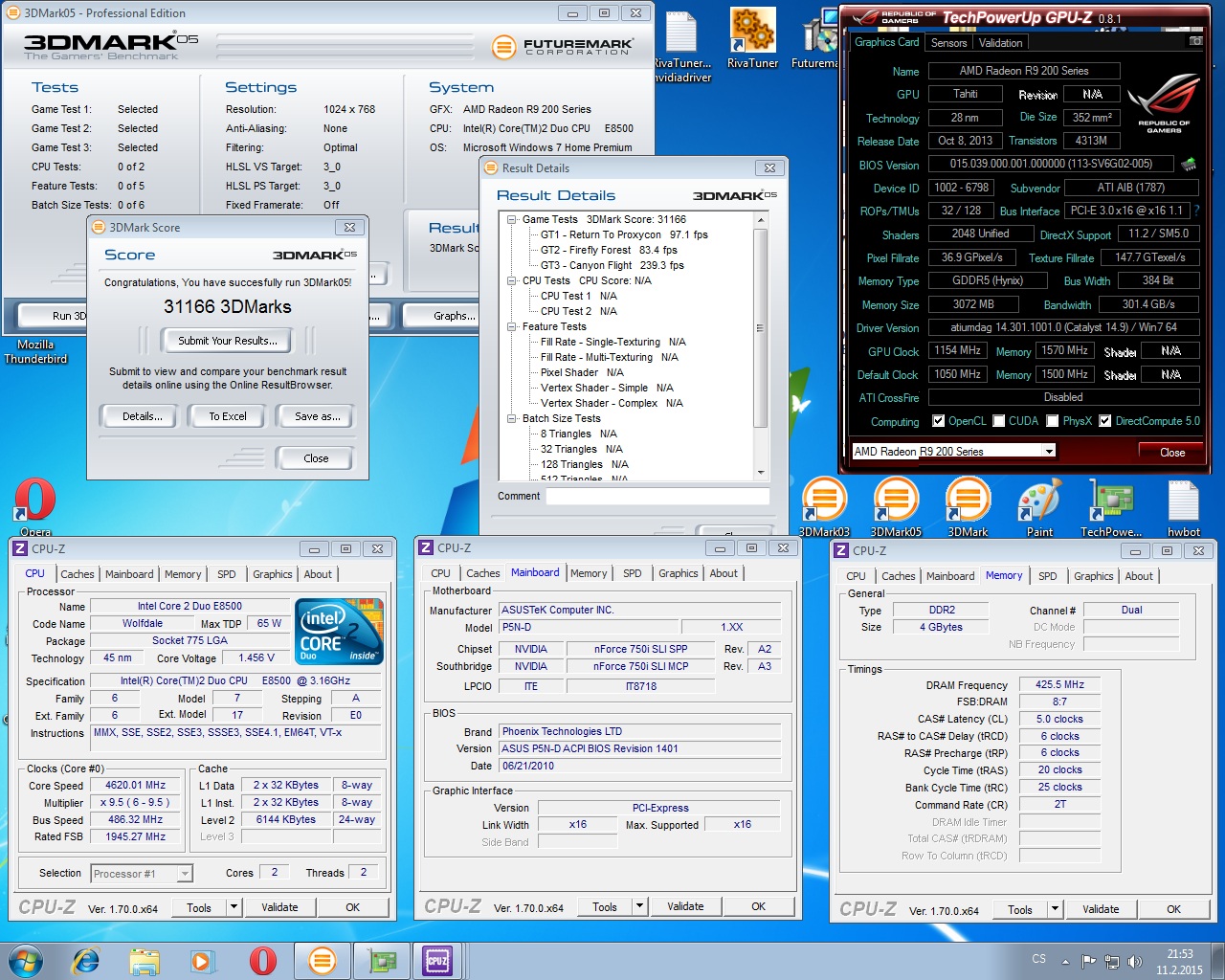Click the volume icon in system tray
Screen dimensions: 1225x980
click(x=1134, y=961)
